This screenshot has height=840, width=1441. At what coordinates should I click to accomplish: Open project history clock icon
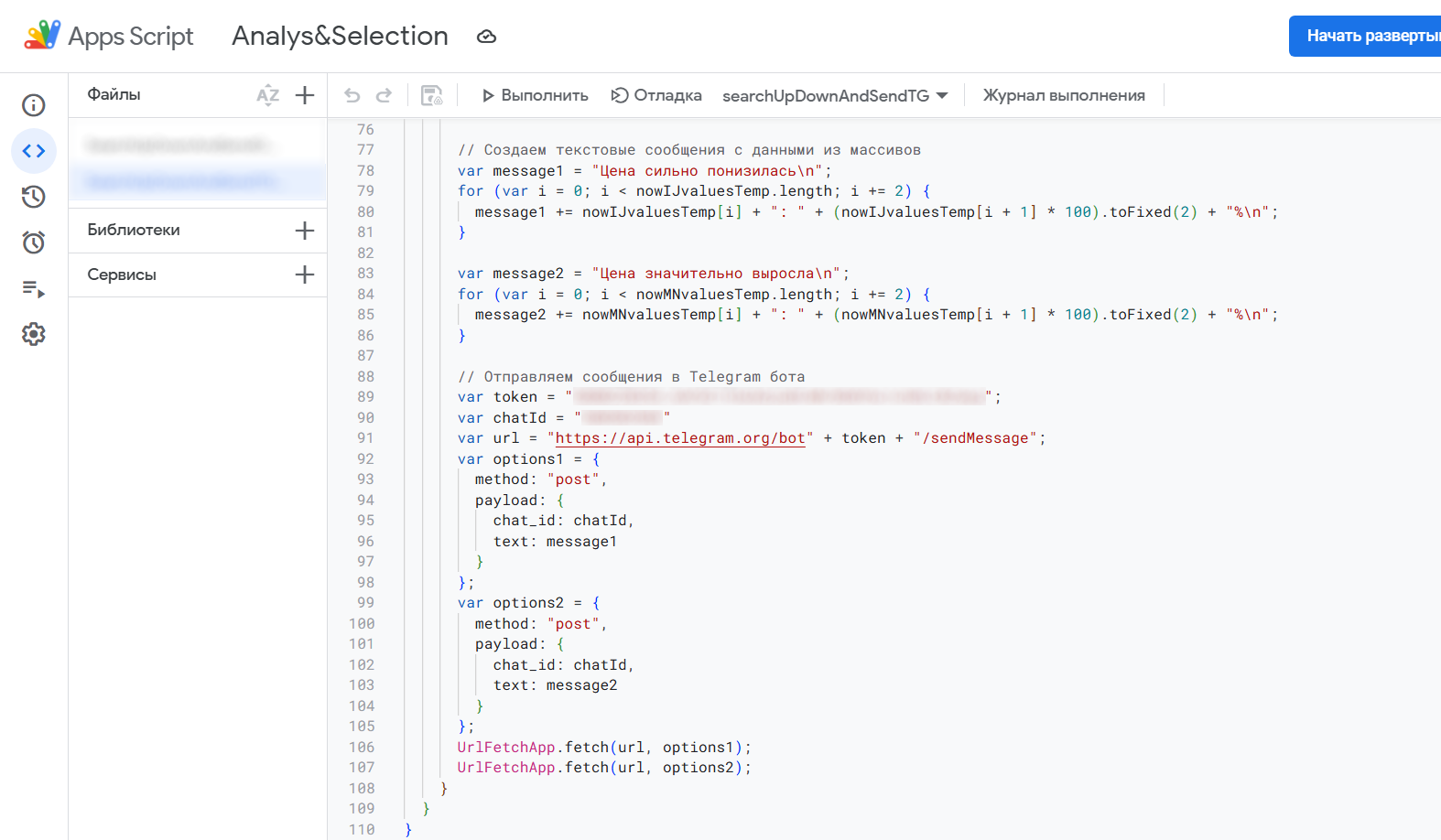34,197
